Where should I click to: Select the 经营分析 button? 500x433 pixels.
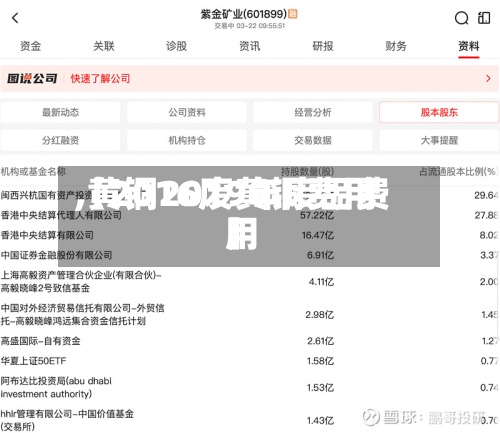[x=313, y=112]
